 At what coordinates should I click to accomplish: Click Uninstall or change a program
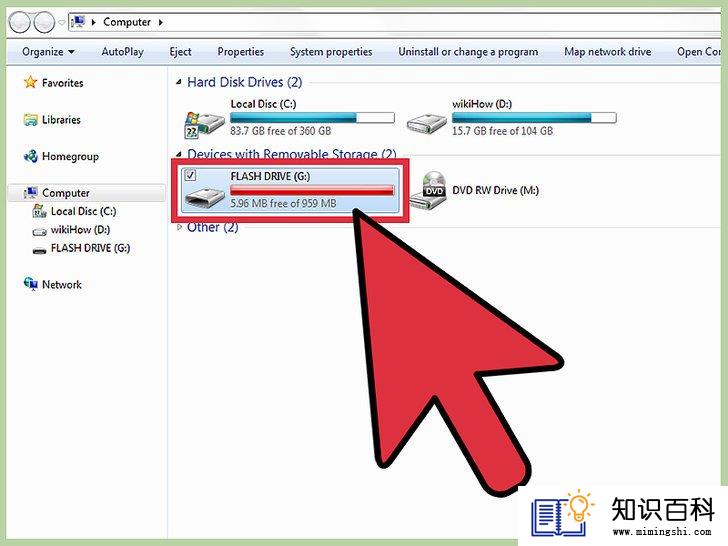(468, 52)
